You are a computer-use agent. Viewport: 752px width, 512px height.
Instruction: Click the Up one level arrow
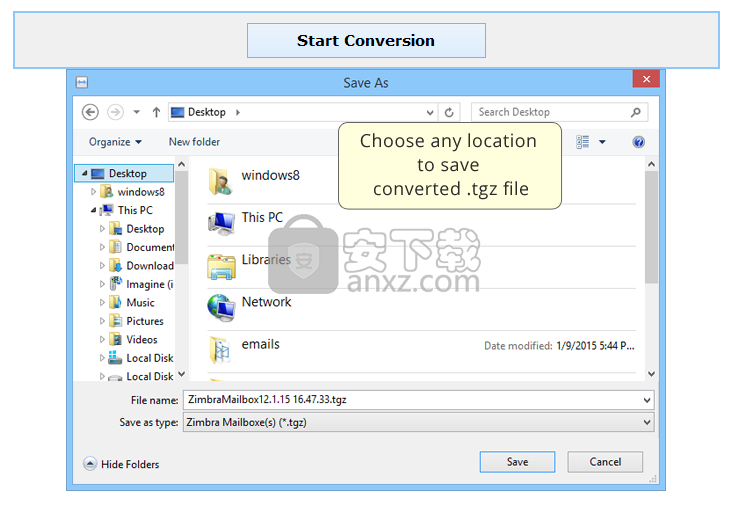pos(156,112)
